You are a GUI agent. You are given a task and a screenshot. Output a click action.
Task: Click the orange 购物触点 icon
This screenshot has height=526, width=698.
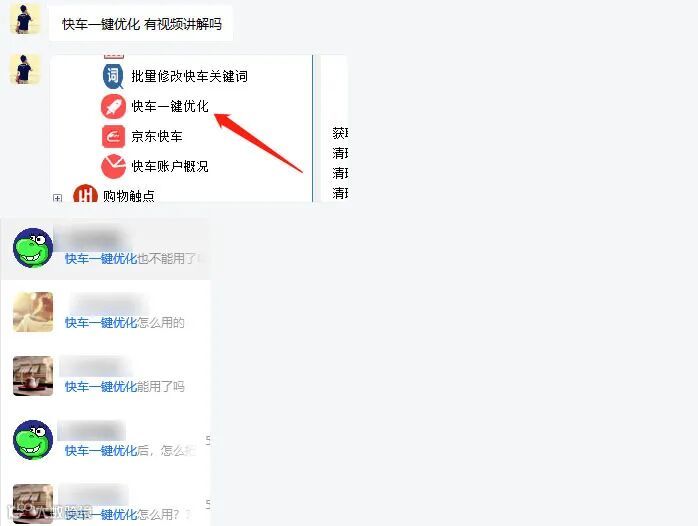(x=85, y=194)
